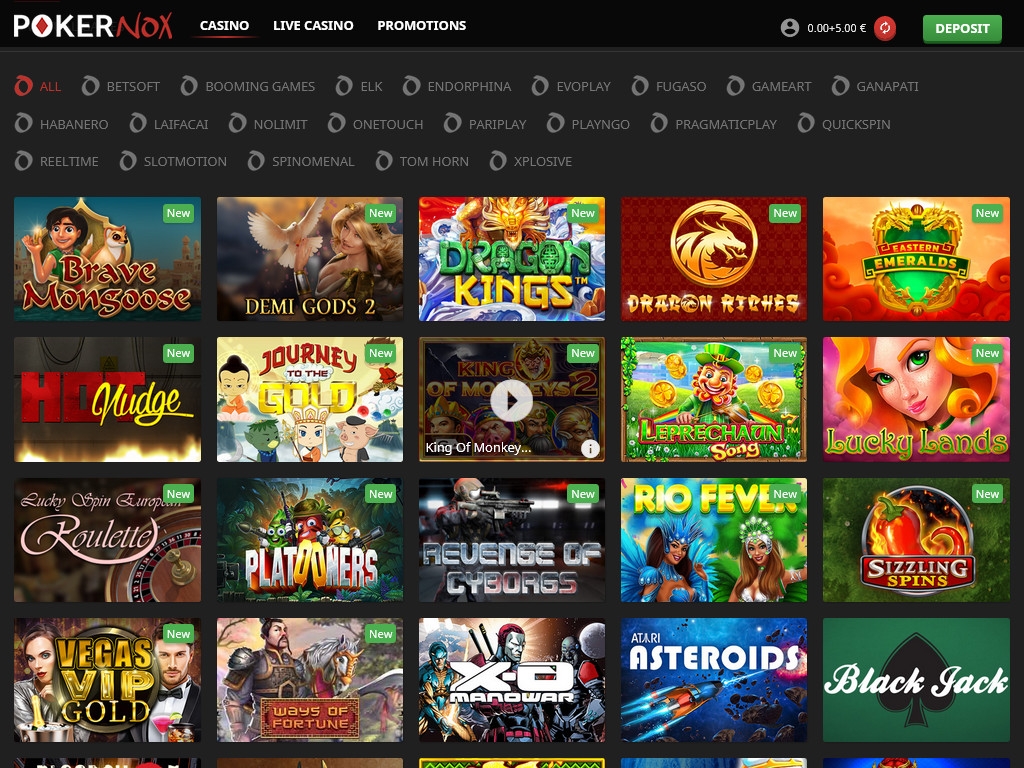This screenshot has width=1024, height=768.
Task: Launch the Dragon Kings slot
Action: click(511, 259)
